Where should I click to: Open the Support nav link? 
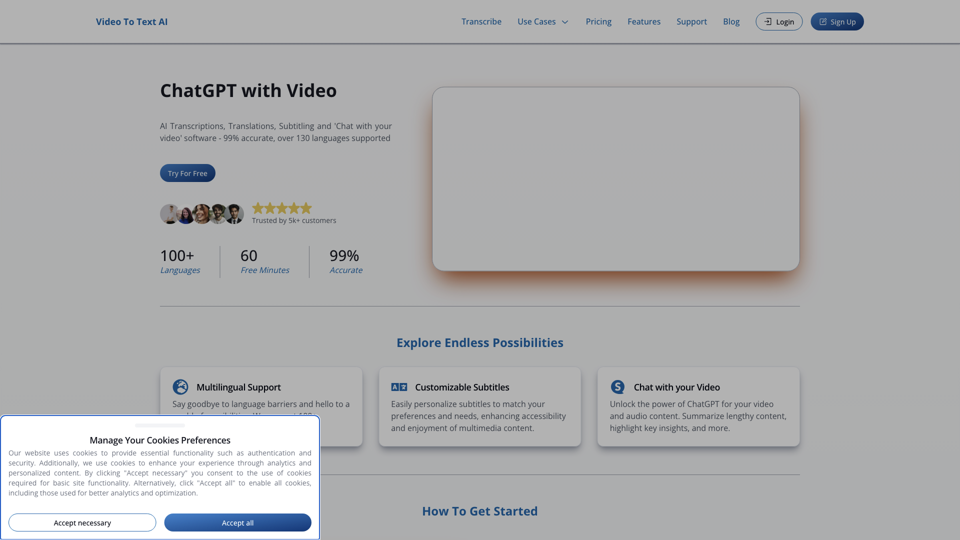tap(691, 21)
